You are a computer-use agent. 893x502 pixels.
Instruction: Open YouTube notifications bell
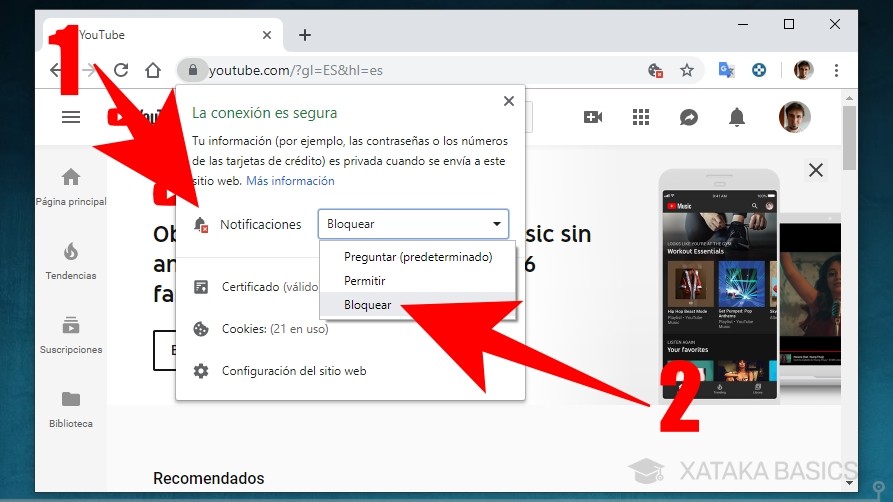737,117
